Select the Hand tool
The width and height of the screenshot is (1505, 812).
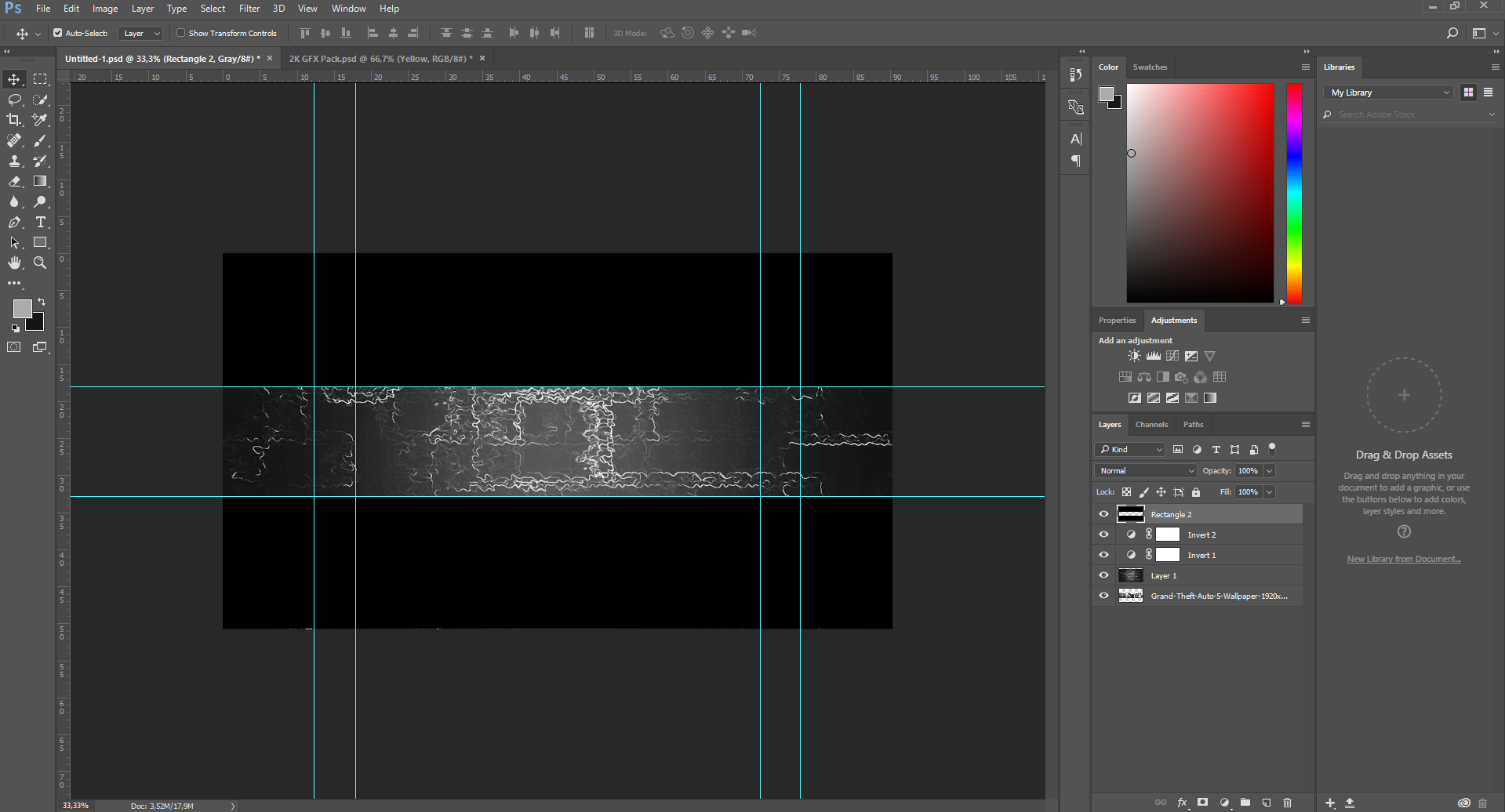point(14,263)
